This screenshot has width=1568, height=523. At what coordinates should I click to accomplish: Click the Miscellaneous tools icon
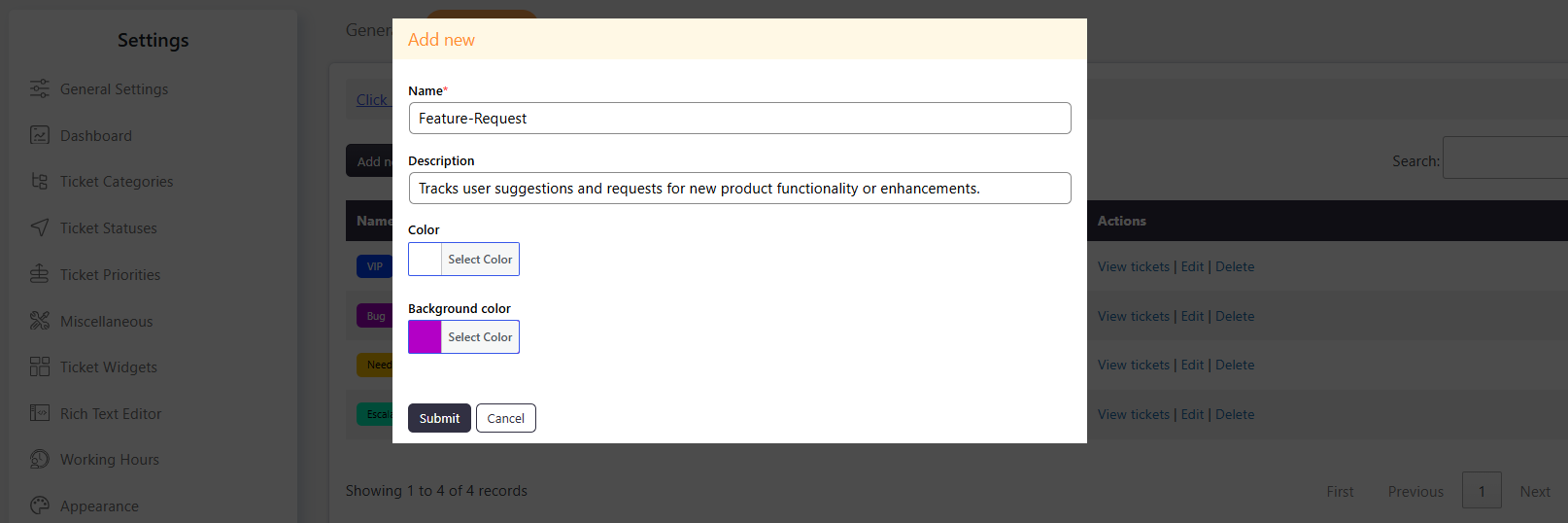pyautogui.click(x=39, y=321)
